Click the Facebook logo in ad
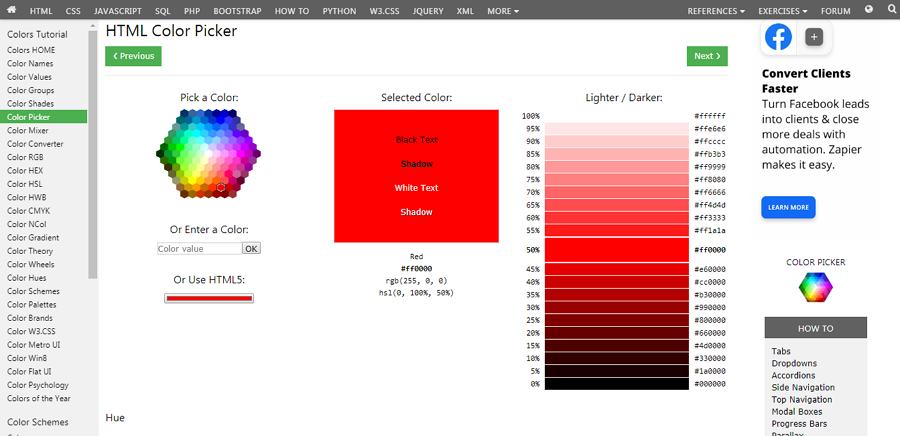The image size is (900, 436). 778,37
